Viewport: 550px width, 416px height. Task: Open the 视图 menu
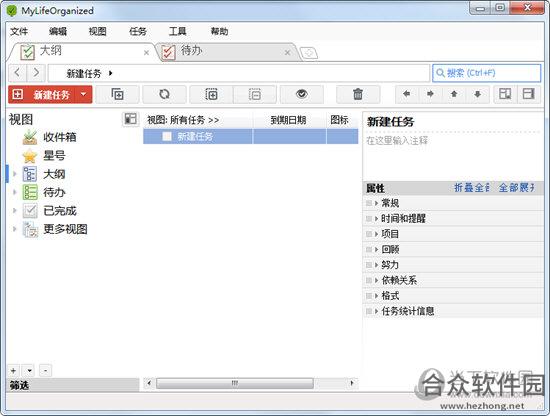tap(98, 32)
